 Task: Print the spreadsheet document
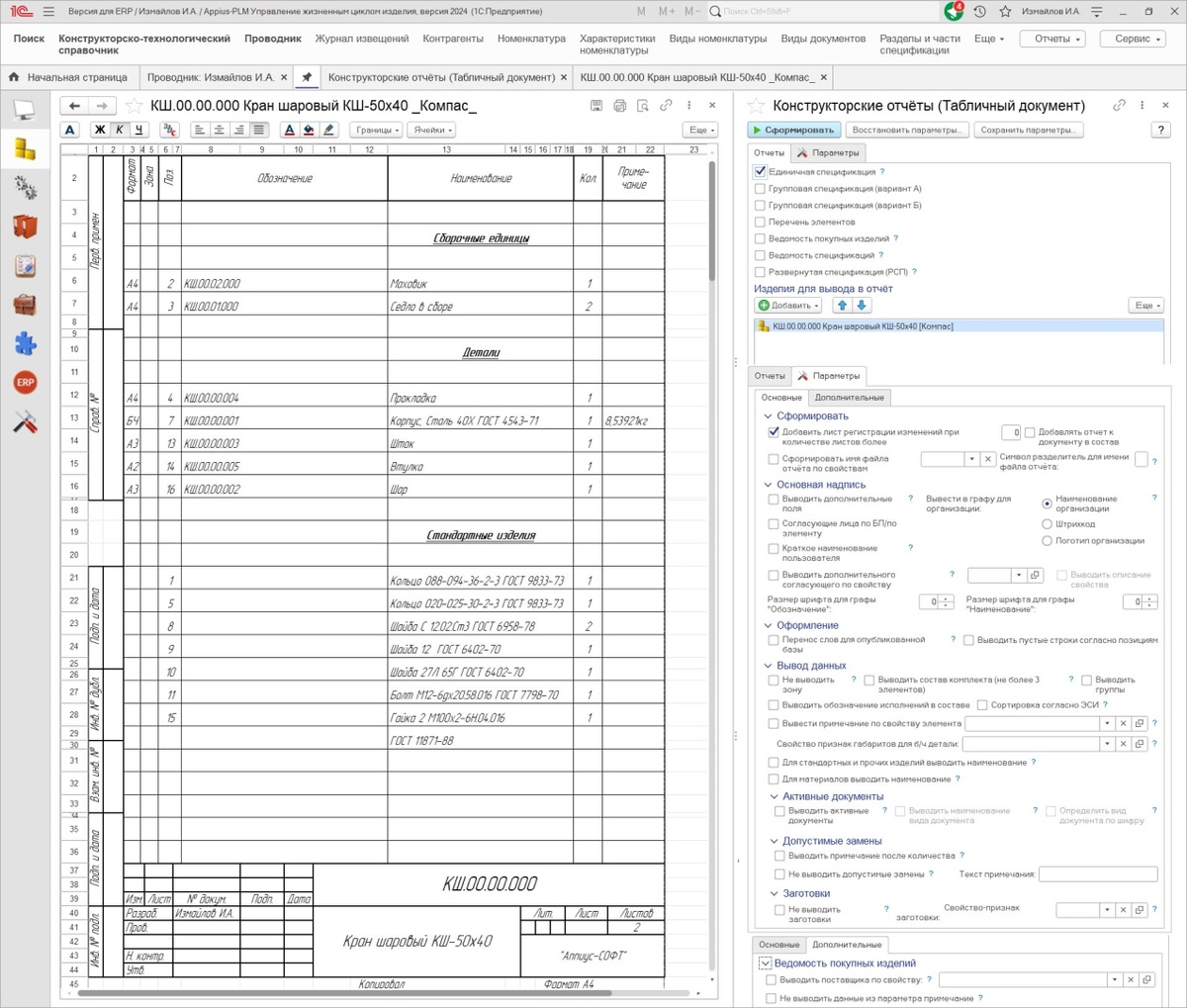click(619, 105)
